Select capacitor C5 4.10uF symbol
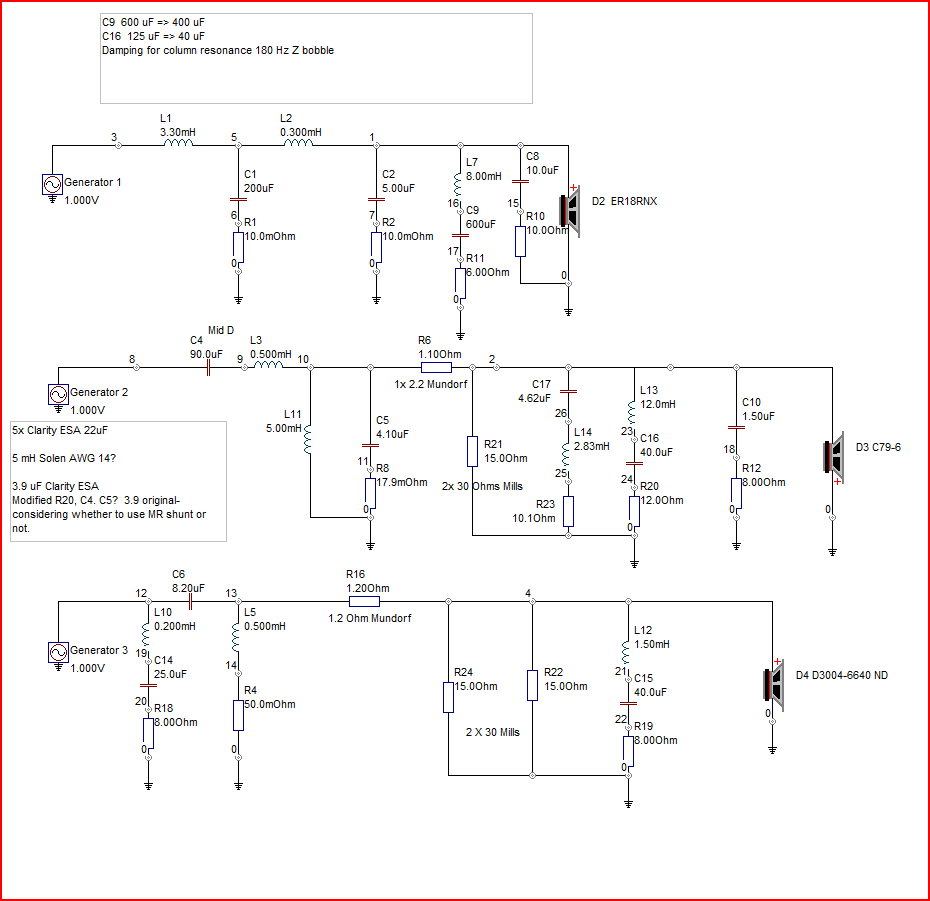The width and height of the screenshot is (930, 901). pos(370,445)
